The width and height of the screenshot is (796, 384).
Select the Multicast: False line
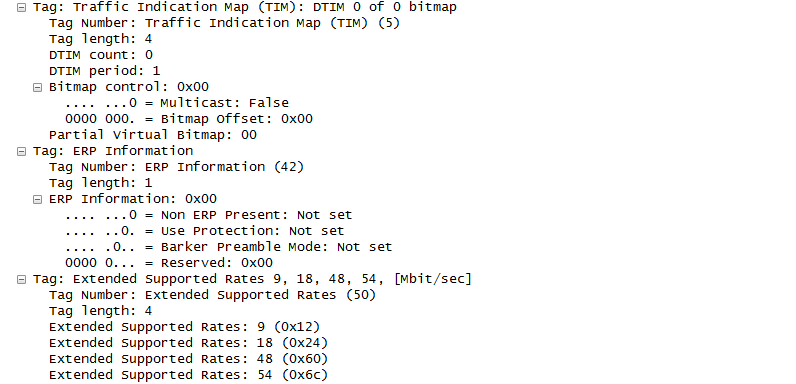(177, 103)
